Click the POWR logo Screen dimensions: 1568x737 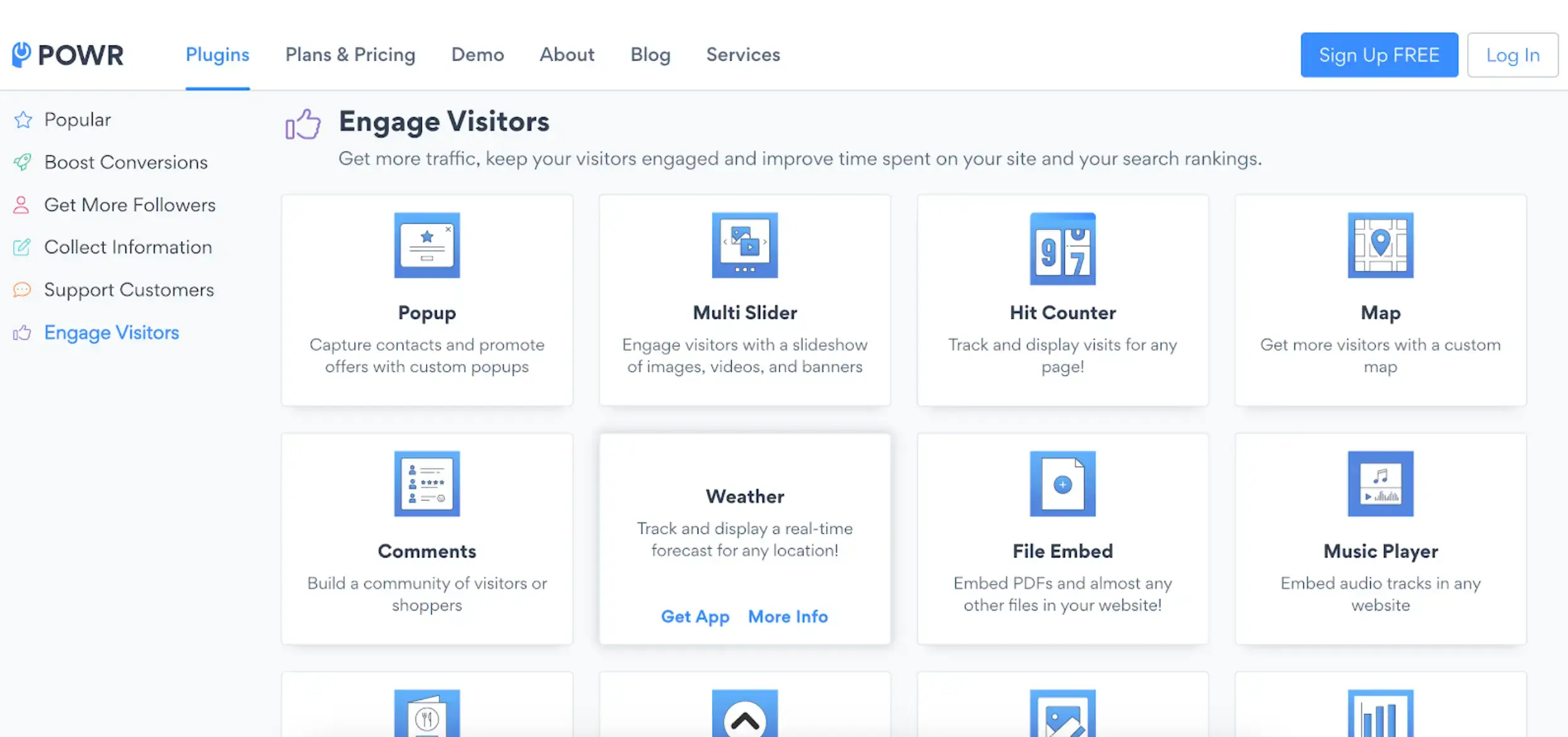(x=67, y=55)
